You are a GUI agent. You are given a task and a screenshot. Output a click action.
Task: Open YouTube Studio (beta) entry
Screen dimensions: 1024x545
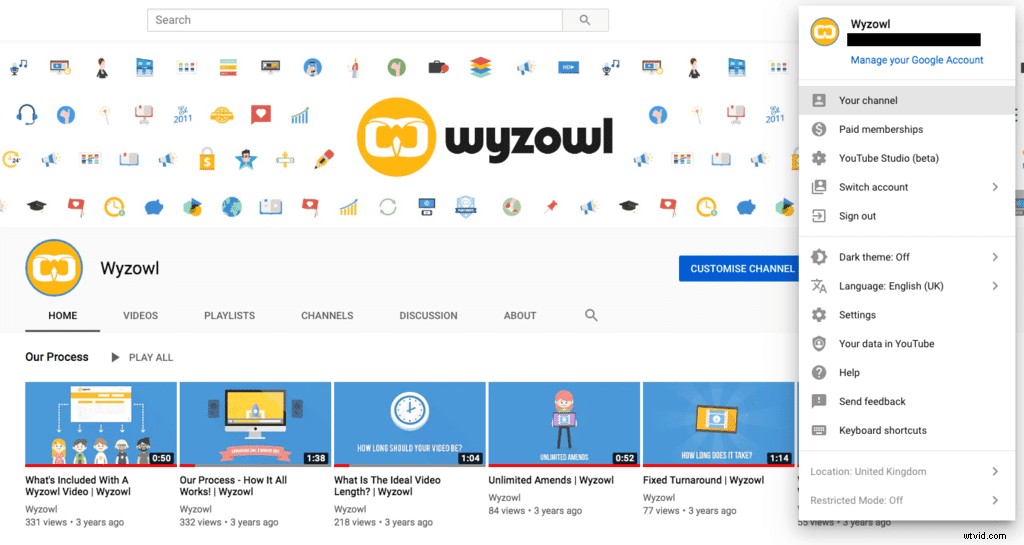click(x=906, y=158)
